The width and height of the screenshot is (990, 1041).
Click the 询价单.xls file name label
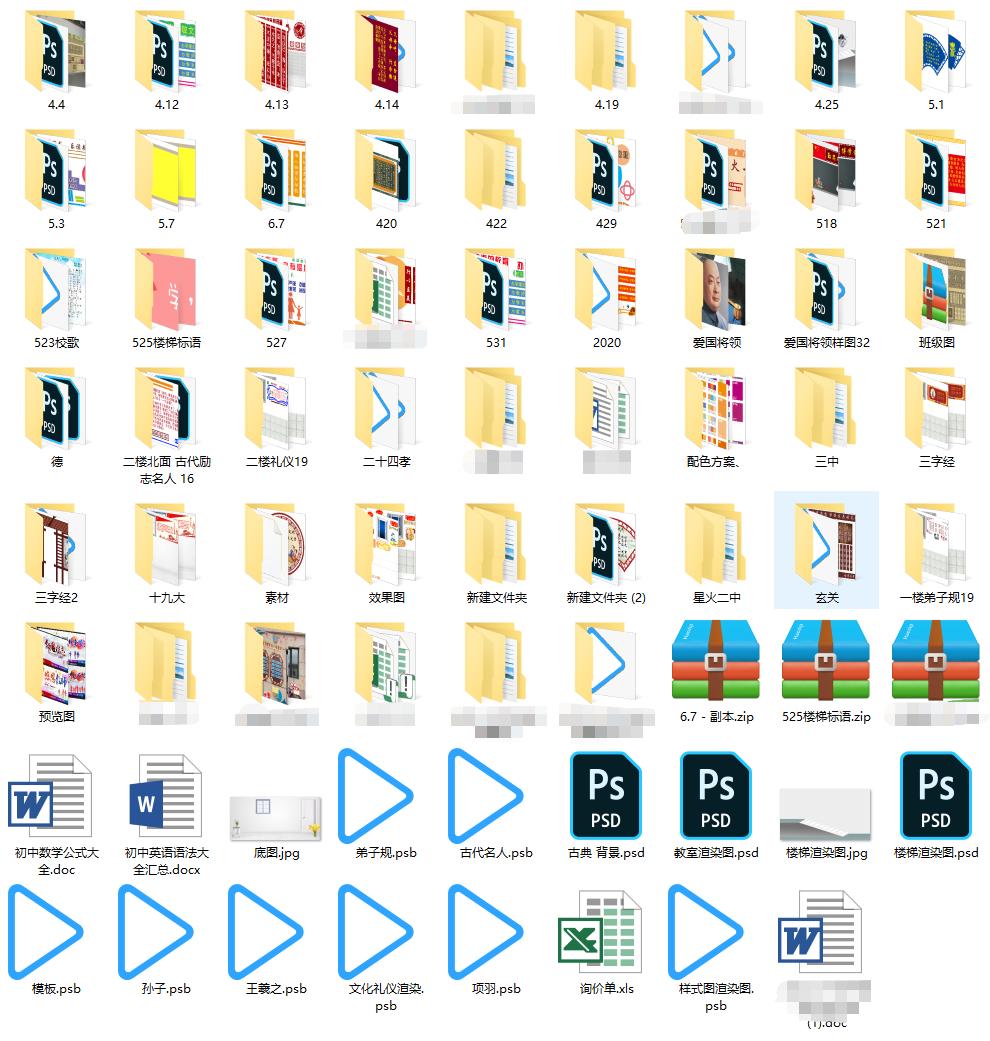coord(606,989)
